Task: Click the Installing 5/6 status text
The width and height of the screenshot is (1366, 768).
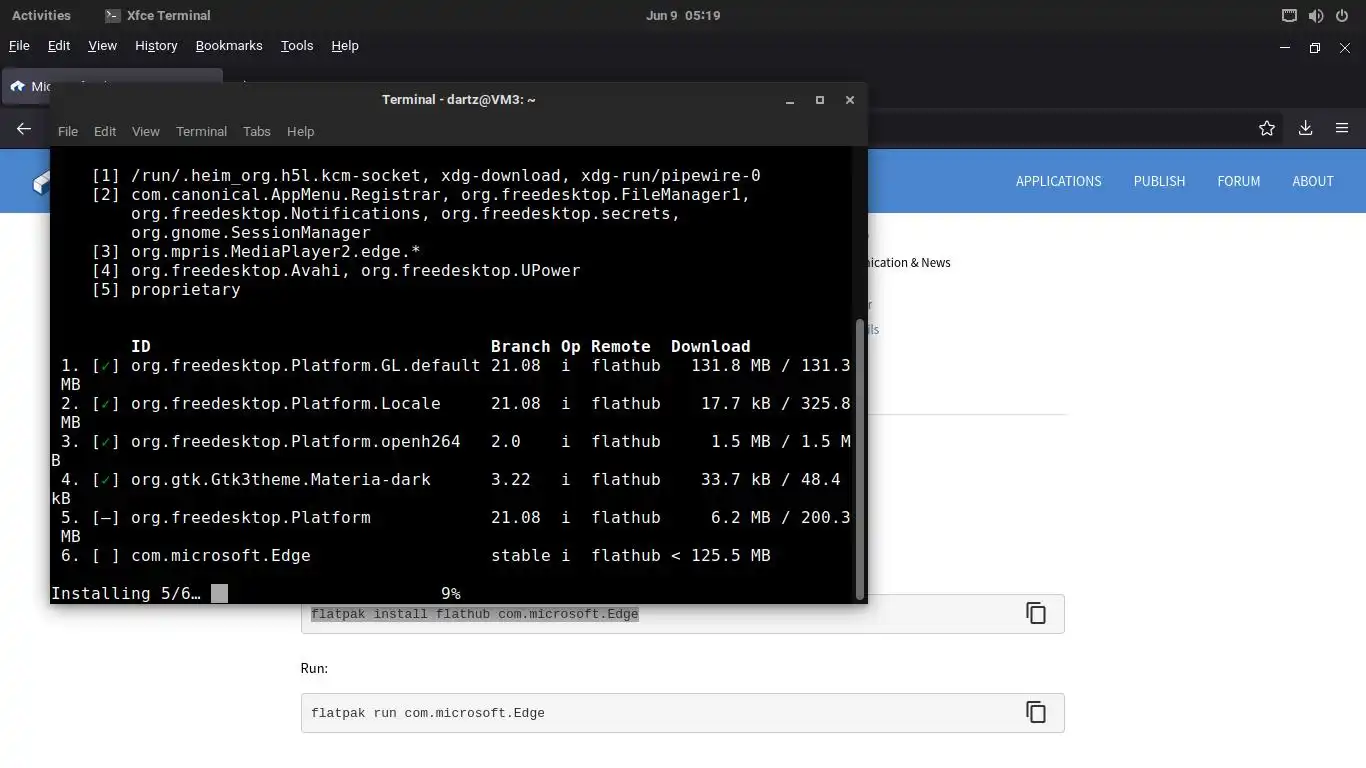Action: point(126,594)
